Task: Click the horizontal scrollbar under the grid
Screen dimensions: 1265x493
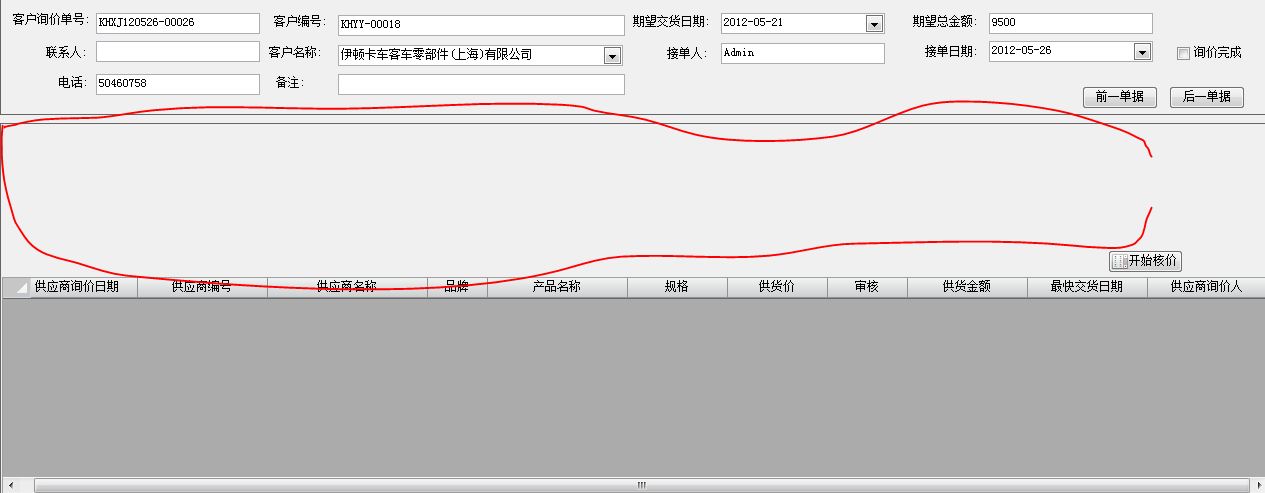Action: pyautogui.click(x=640, y=485)
